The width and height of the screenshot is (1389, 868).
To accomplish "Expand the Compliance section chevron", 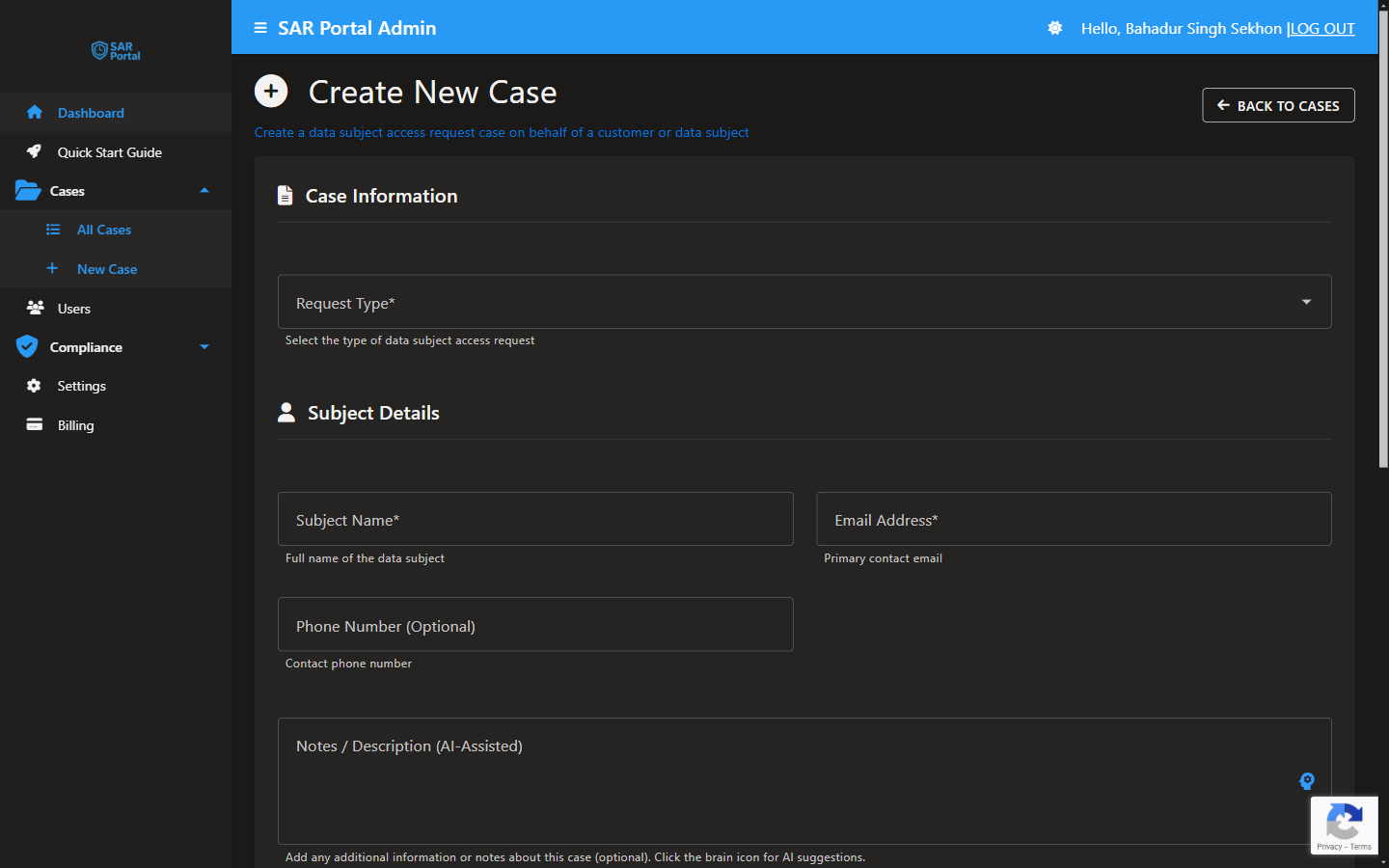I will (x=204, y=346).
